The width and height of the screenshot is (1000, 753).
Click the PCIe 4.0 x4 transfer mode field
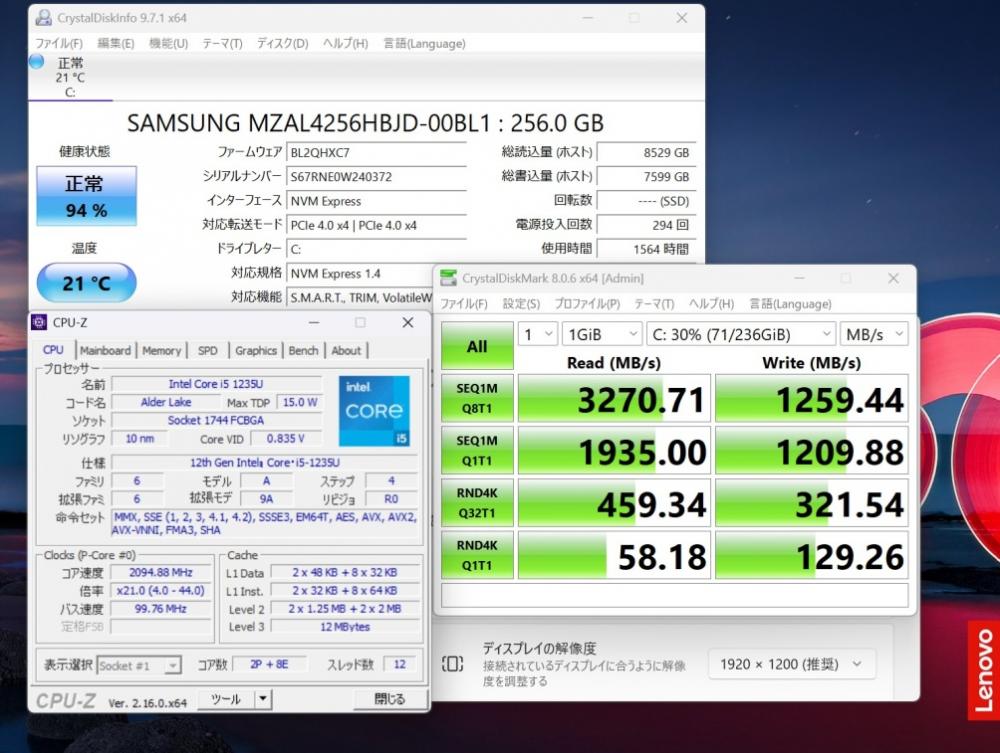click(x=376, y=225)
